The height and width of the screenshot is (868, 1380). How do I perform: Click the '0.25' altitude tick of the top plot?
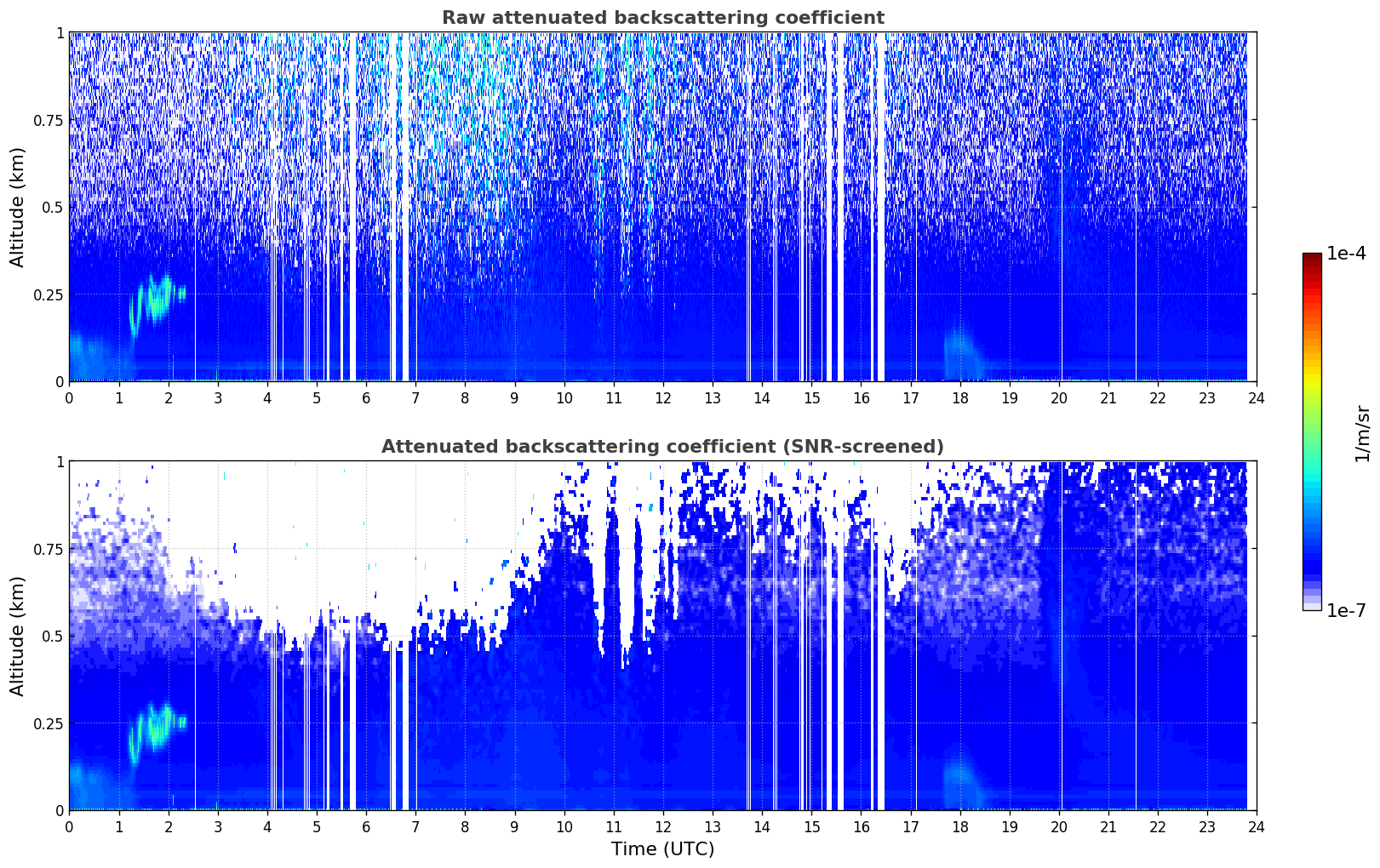pyautogui.click(x=49, y=295)
